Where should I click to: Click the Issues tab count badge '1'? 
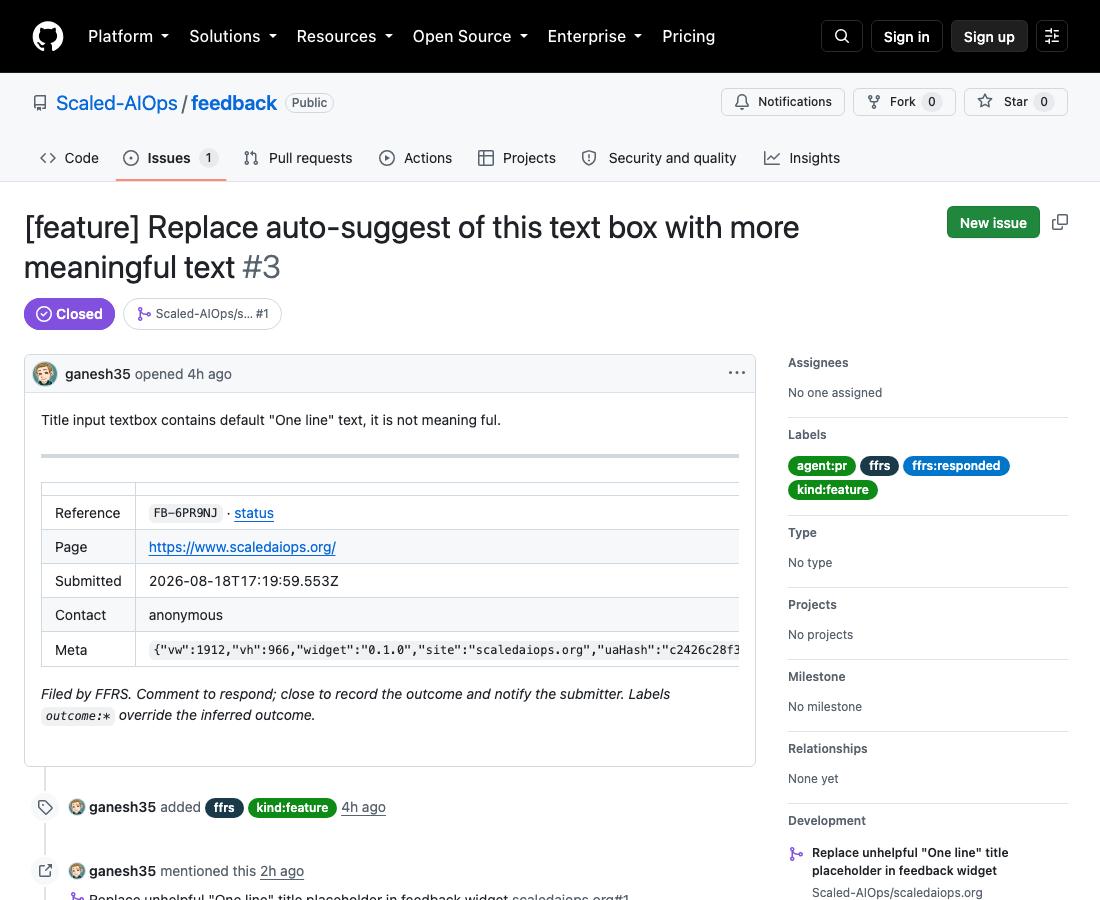pyautogui.click(x=208, y=158)
